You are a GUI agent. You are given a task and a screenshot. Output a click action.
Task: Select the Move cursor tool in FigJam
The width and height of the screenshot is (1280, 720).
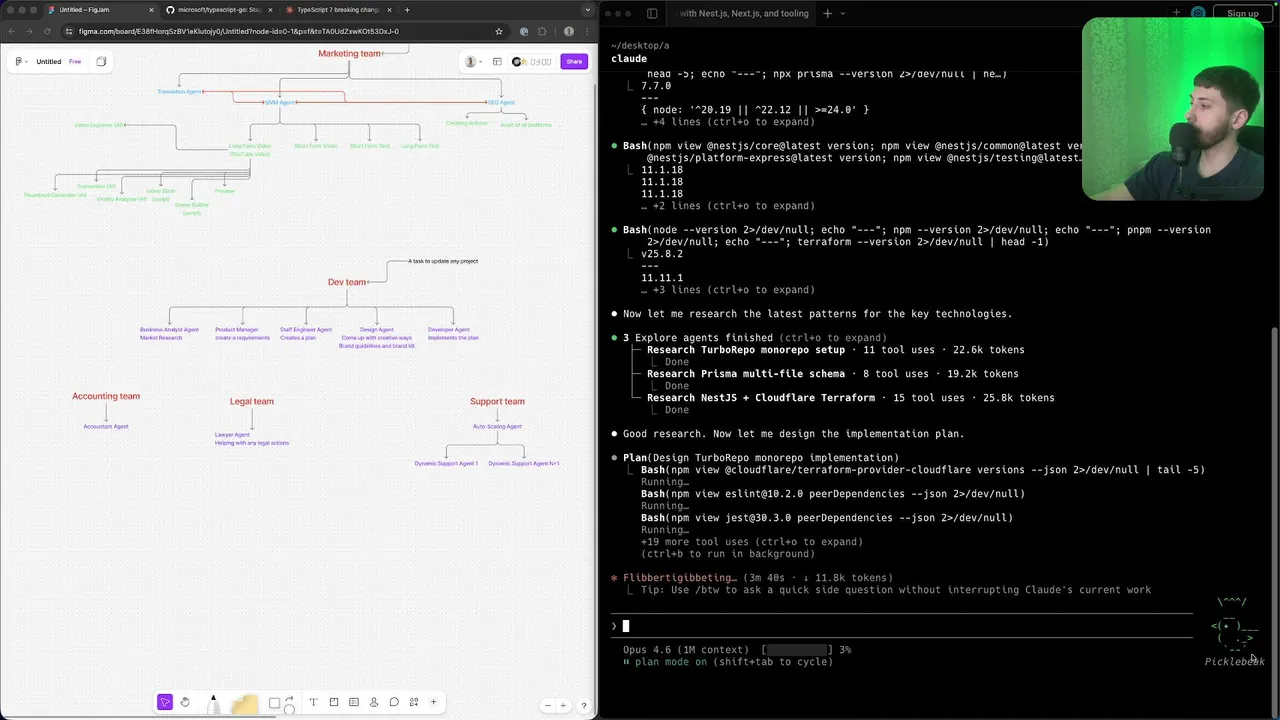165,702
